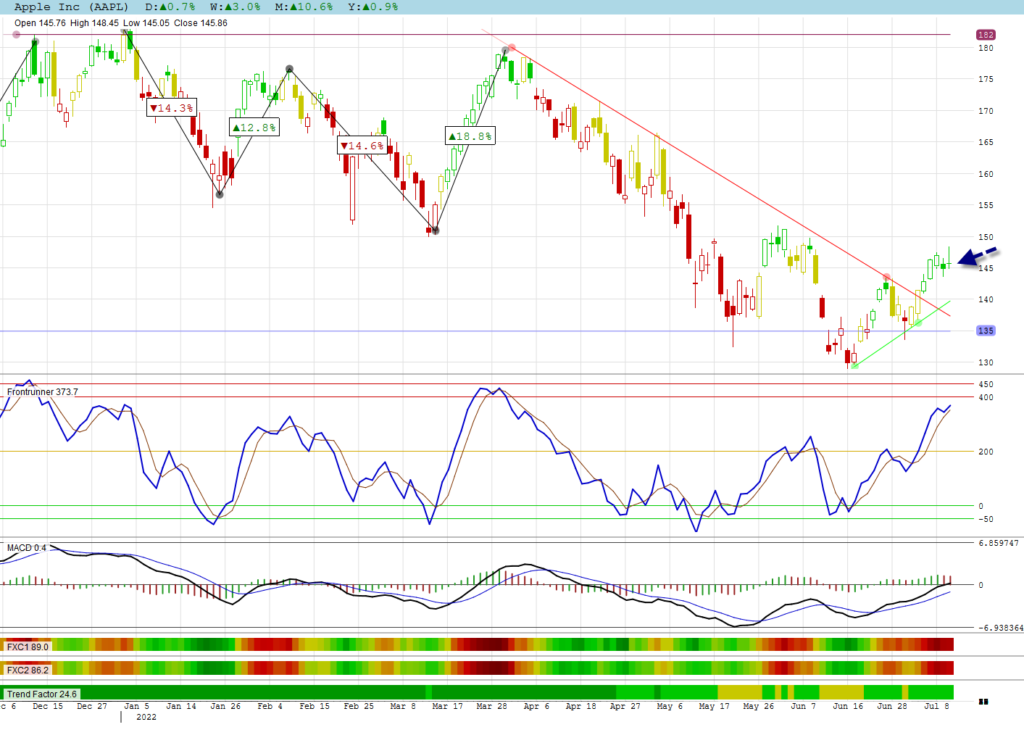The image size is (1024, 735).
Task: Select the monthly change M:▲10.6% value
Action: click(304, 7)
